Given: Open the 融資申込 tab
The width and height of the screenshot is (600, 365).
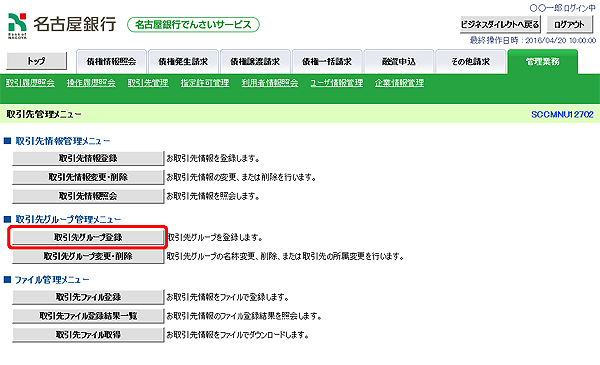Looking at the screenshot, I should pos(399,62).
